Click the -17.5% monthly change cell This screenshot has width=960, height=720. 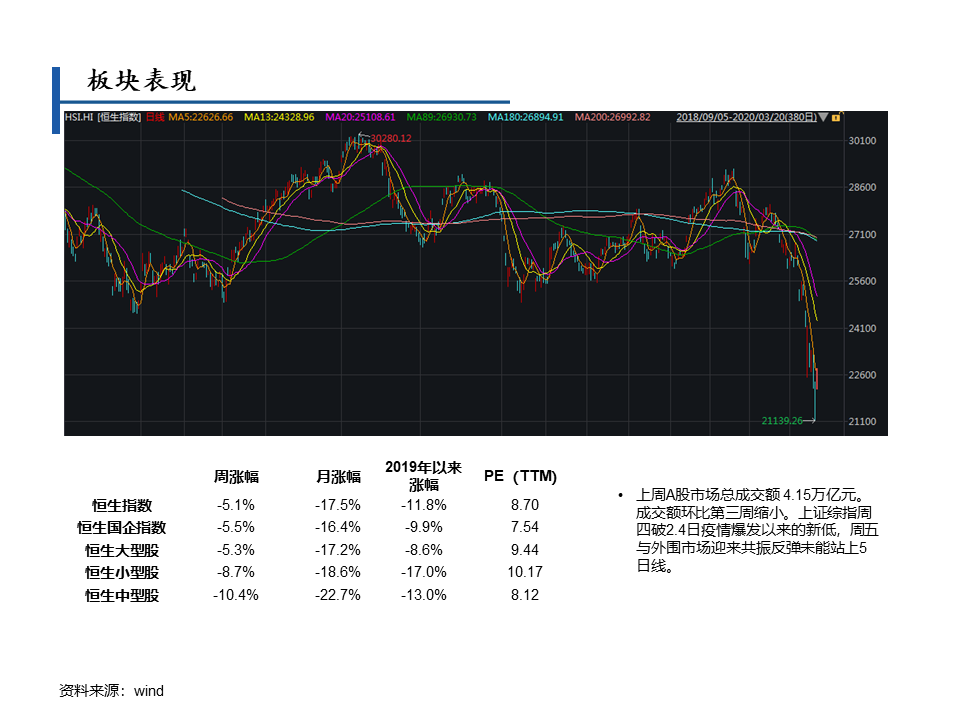[x=338, y=505]
